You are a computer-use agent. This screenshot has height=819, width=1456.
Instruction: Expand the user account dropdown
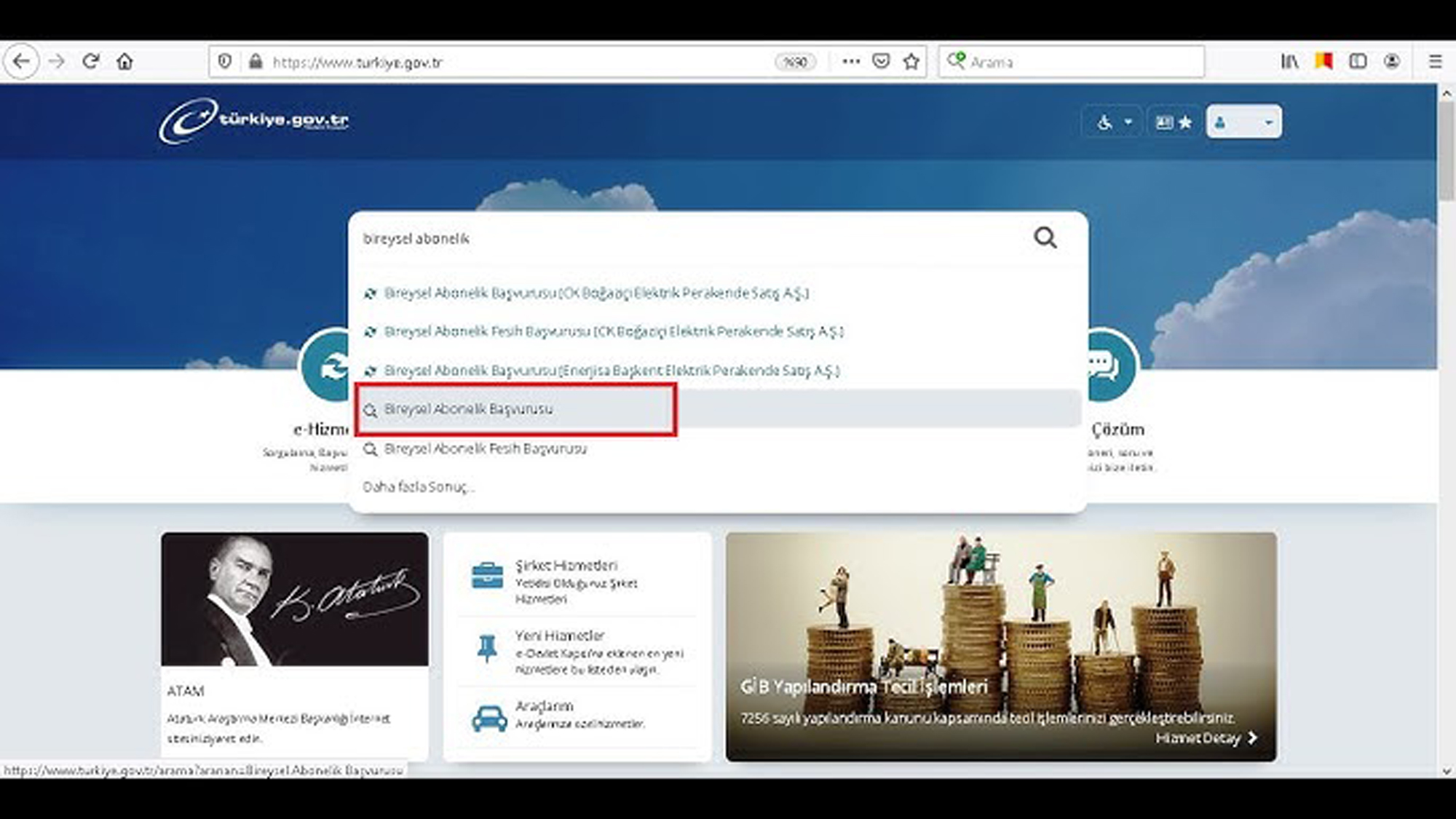pyautogui.click(x=1243, y=122)
